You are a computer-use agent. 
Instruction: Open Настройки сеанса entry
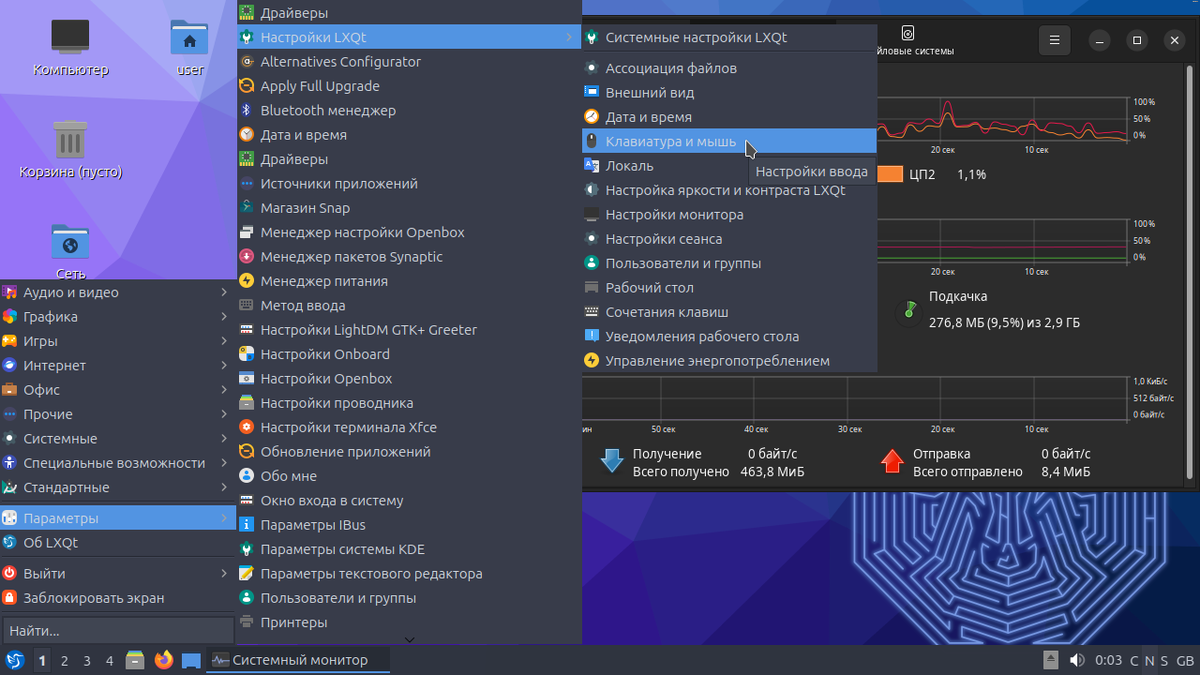coord(729,239)
